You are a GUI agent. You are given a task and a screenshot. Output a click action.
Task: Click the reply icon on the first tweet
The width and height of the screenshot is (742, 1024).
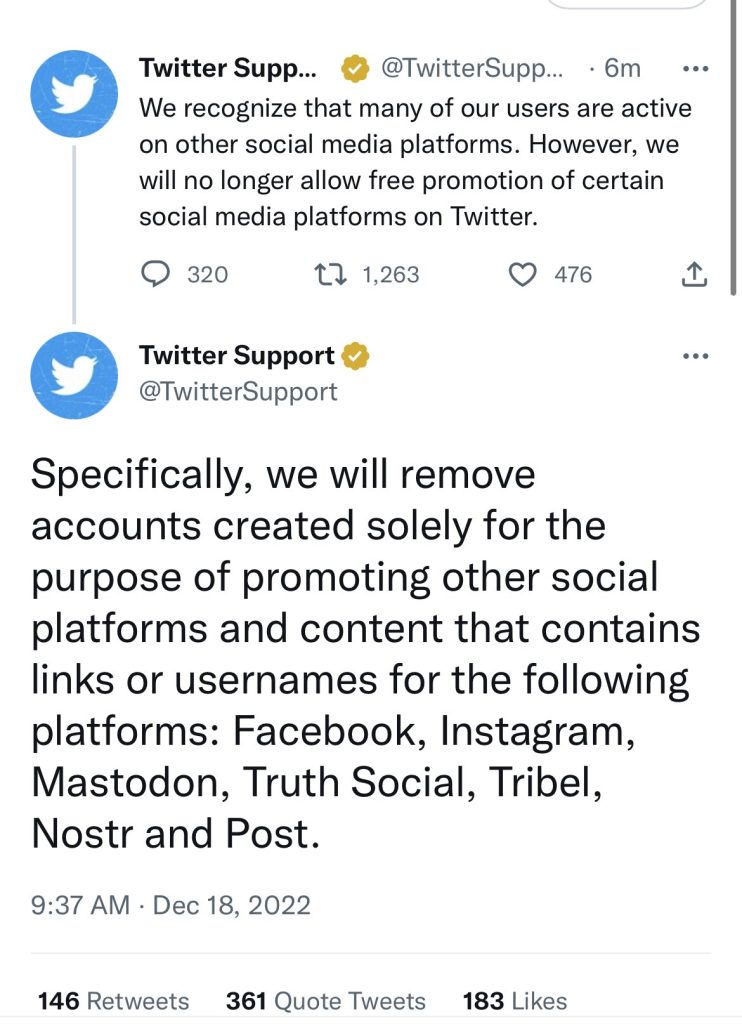click(x=155, y=274)
